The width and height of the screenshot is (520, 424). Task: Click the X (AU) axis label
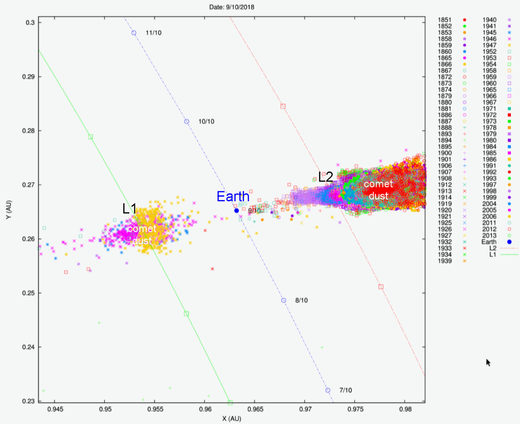pyautogui.click(x=232, y=419)
